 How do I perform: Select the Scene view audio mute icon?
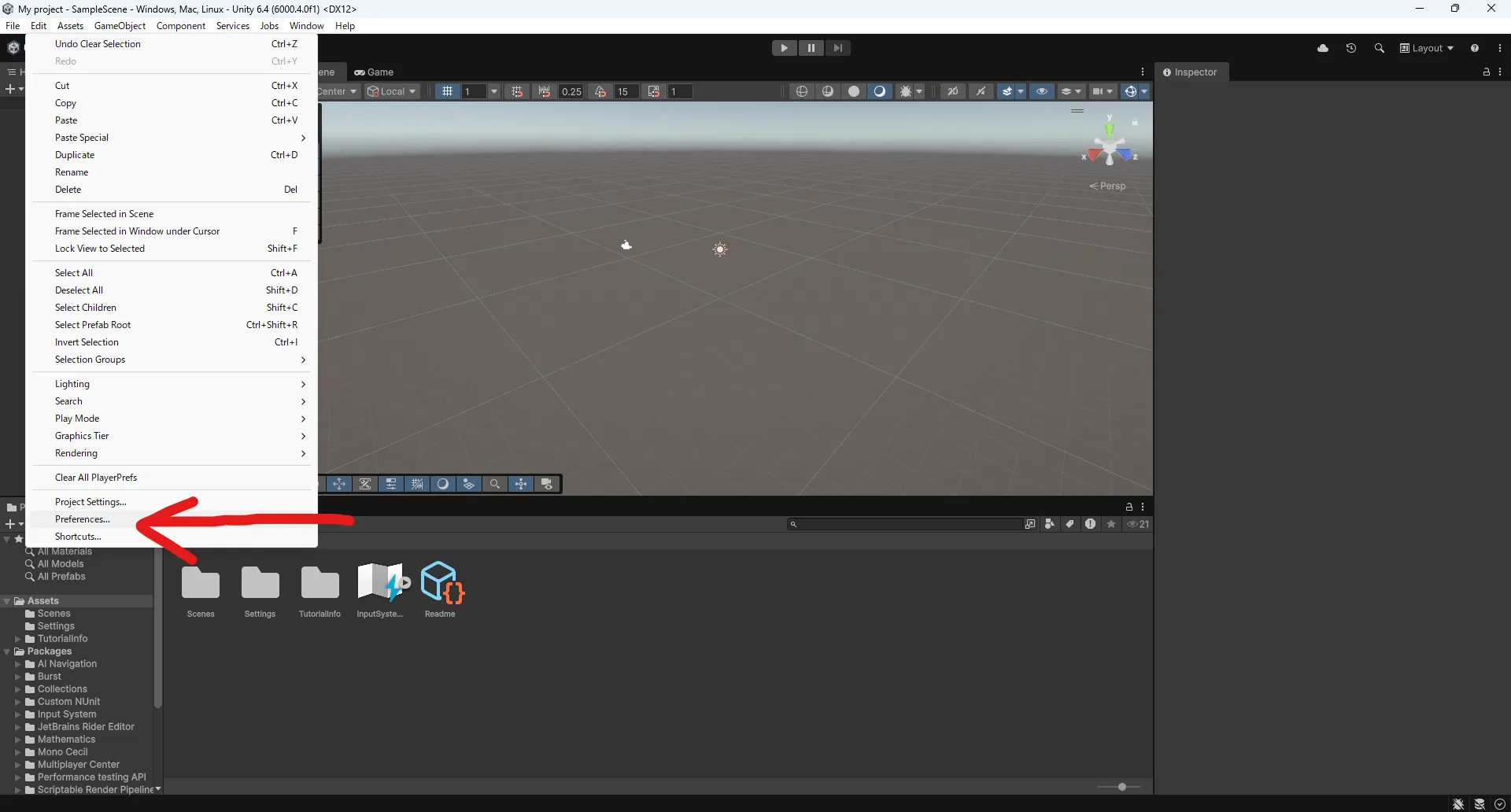click(x=981, y=91)
